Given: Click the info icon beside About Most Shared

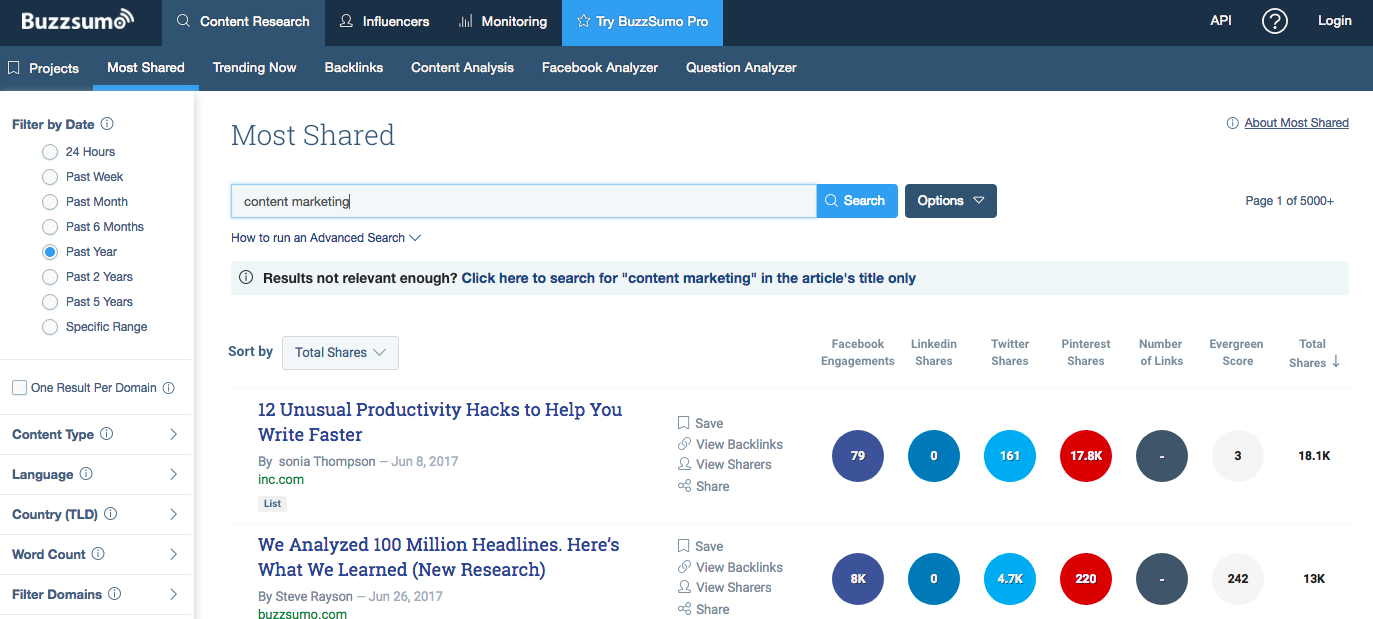Looking at the screenshot, I should pos(1233,123).
